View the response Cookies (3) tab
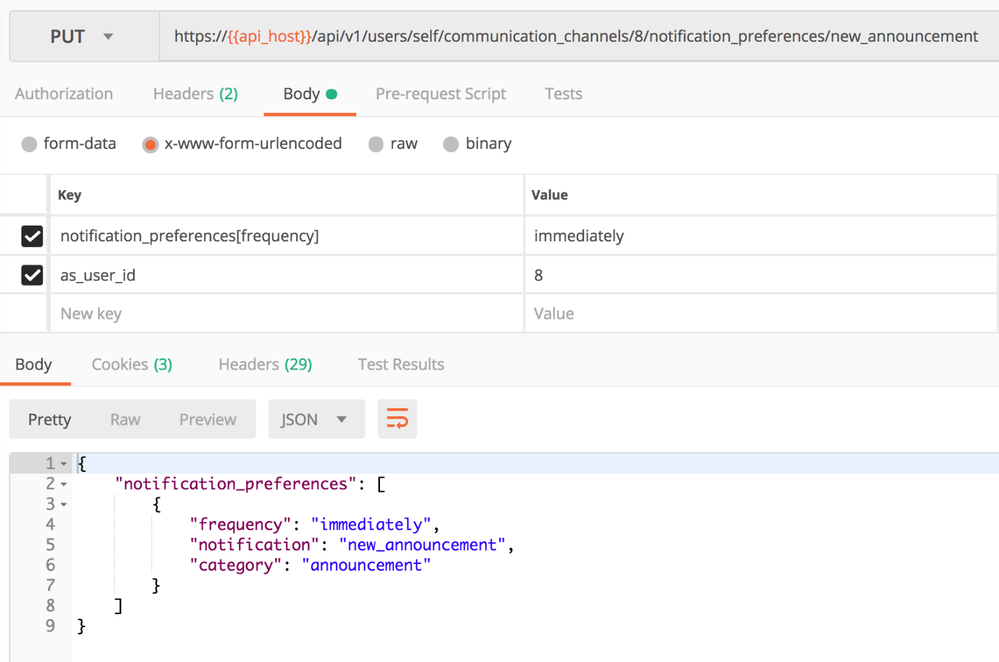This screenshot has height=662, width=999. (x=132, y=365)
